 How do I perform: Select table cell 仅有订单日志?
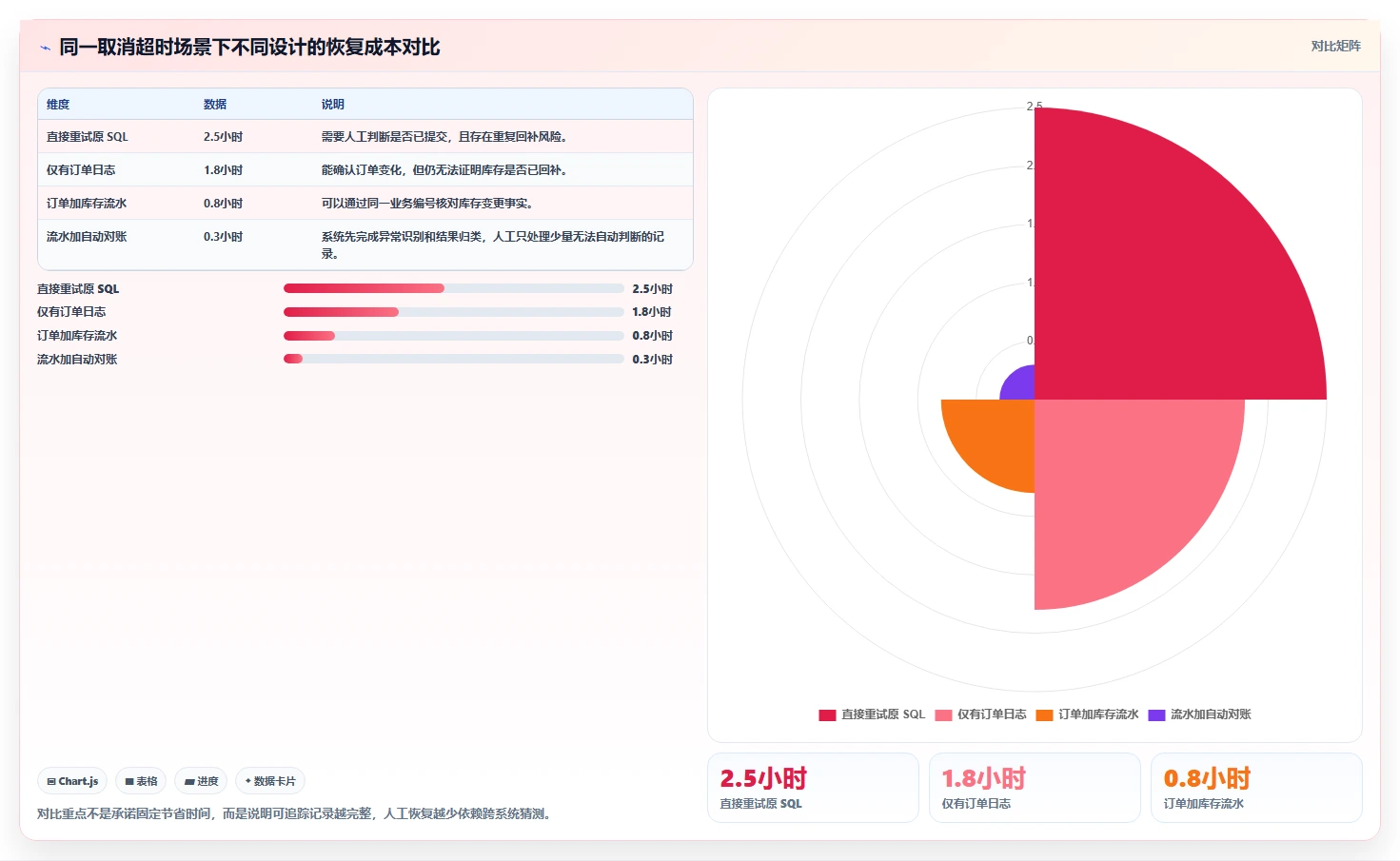81,170
